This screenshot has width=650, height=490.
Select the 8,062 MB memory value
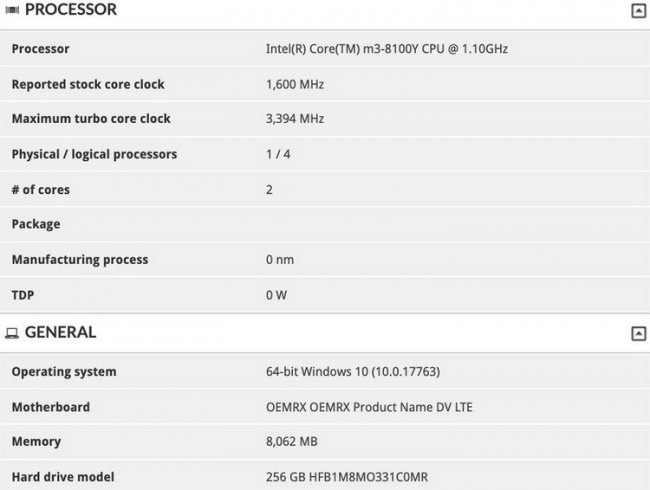point(293,442)
